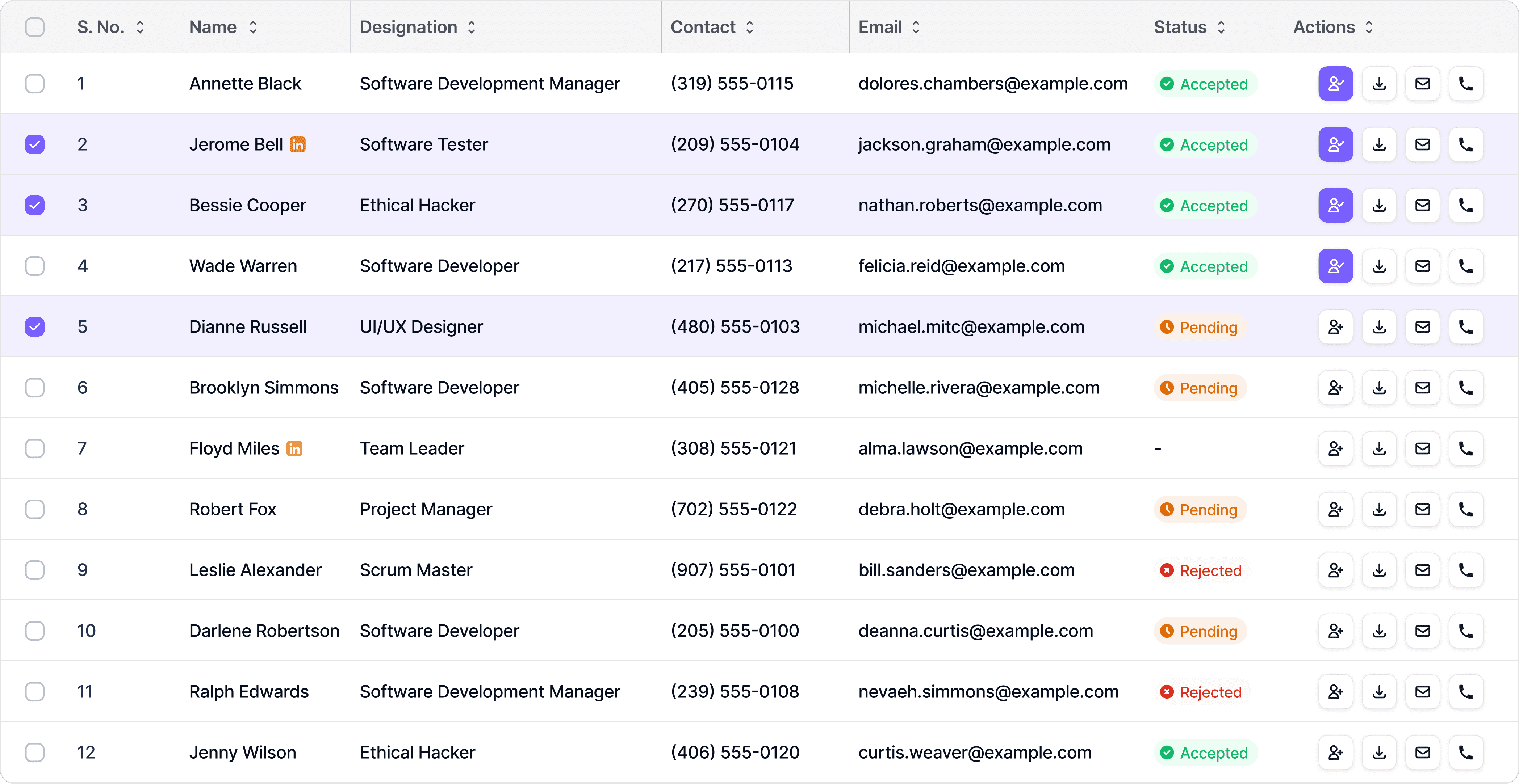Download Jerome Bell's resume via download icon
Screen dimensions: 1519x784
(x=1379, y=144)
